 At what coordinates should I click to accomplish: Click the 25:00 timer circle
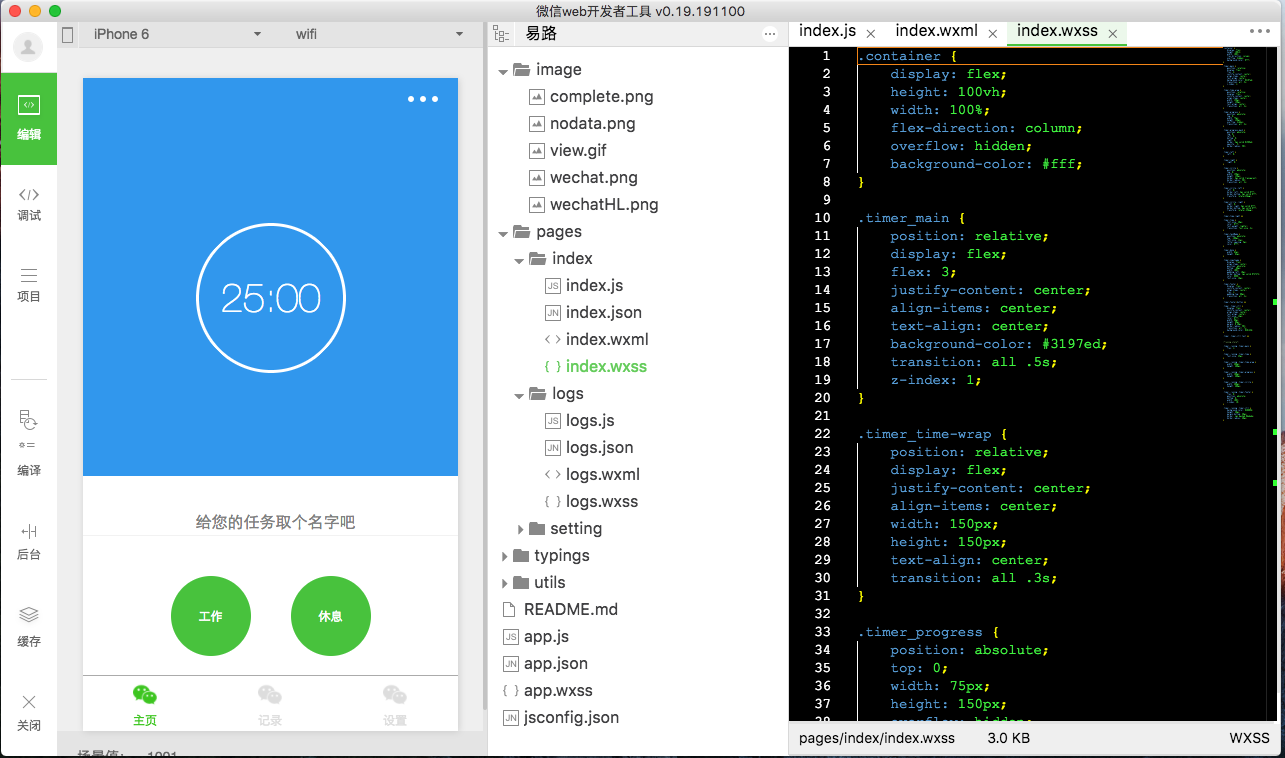tap(271, 298)
